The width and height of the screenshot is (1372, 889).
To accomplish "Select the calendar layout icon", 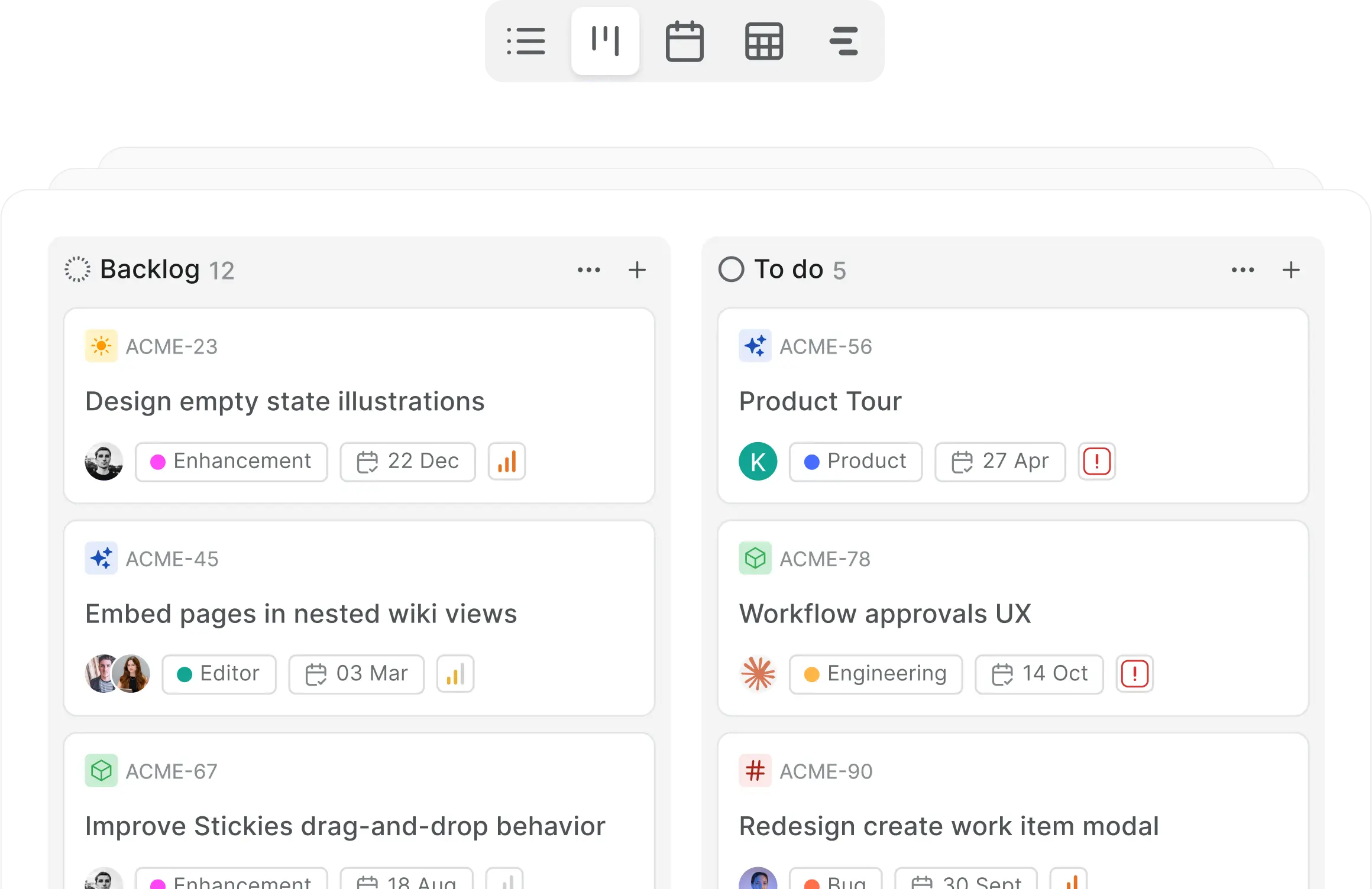I will pos(684,41).
